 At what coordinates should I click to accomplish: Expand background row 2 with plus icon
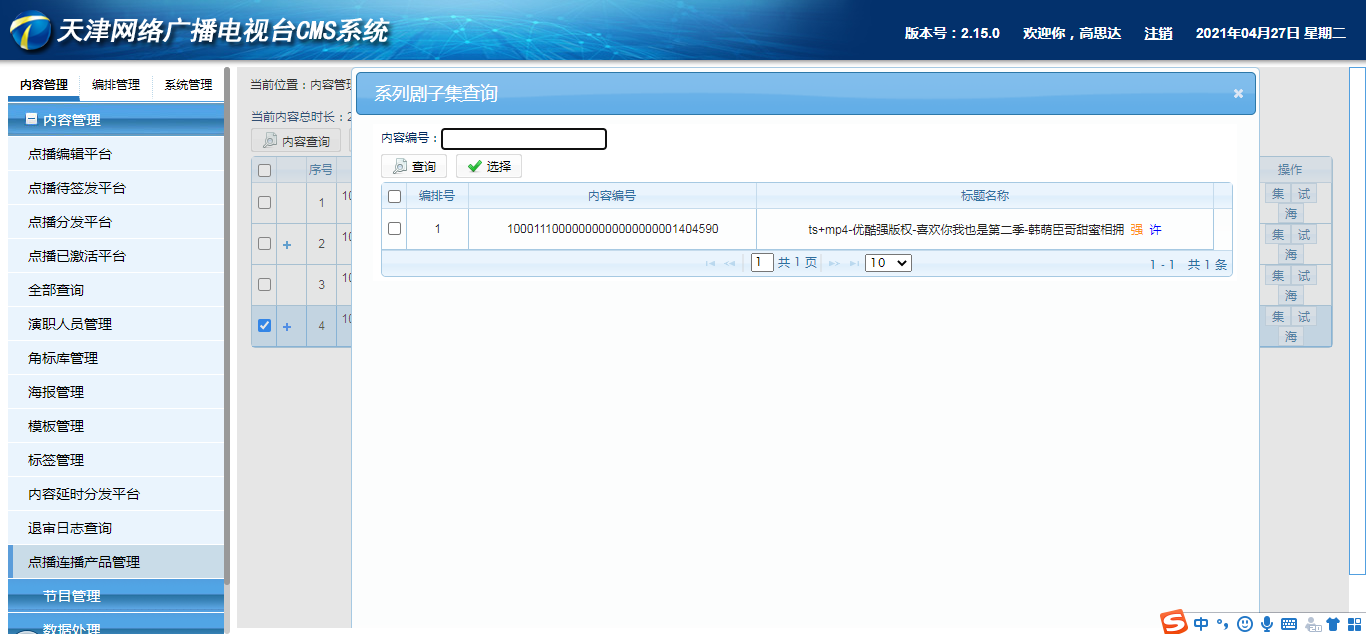287,244
